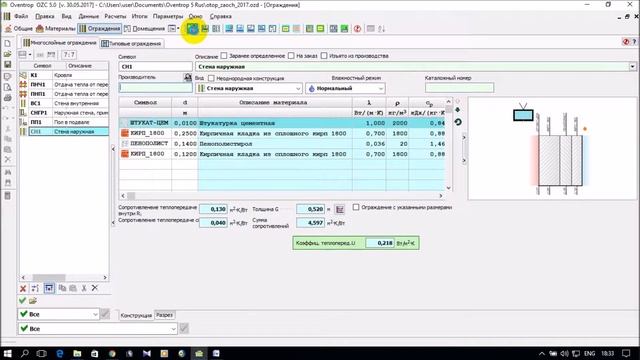Click the up-down arrows sort icon in toolbar

coord(381,29)
